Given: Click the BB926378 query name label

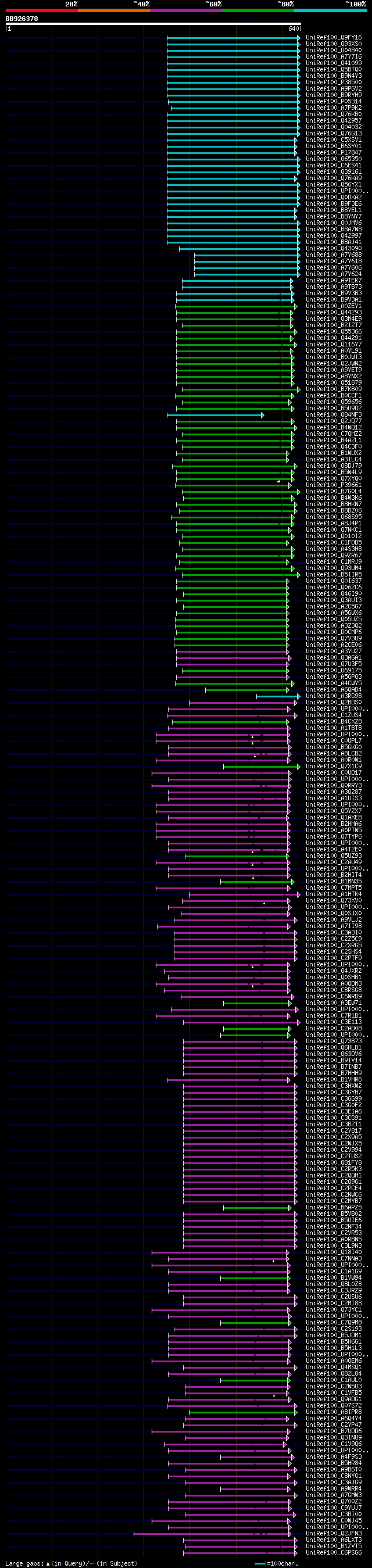Looking at the screenshot, I should coord(22,19).
